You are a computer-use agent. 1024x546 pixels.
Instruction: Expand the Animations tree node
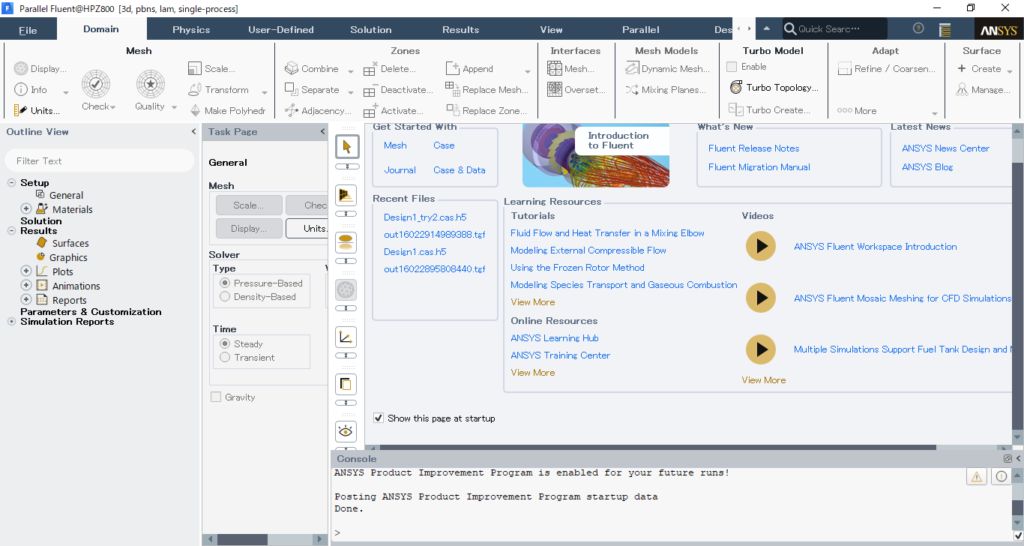point(26,285)
